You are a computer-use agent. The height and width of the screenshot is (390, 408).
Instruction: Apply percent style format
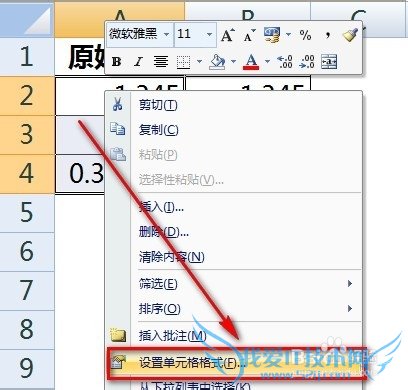tap(305, 35)
